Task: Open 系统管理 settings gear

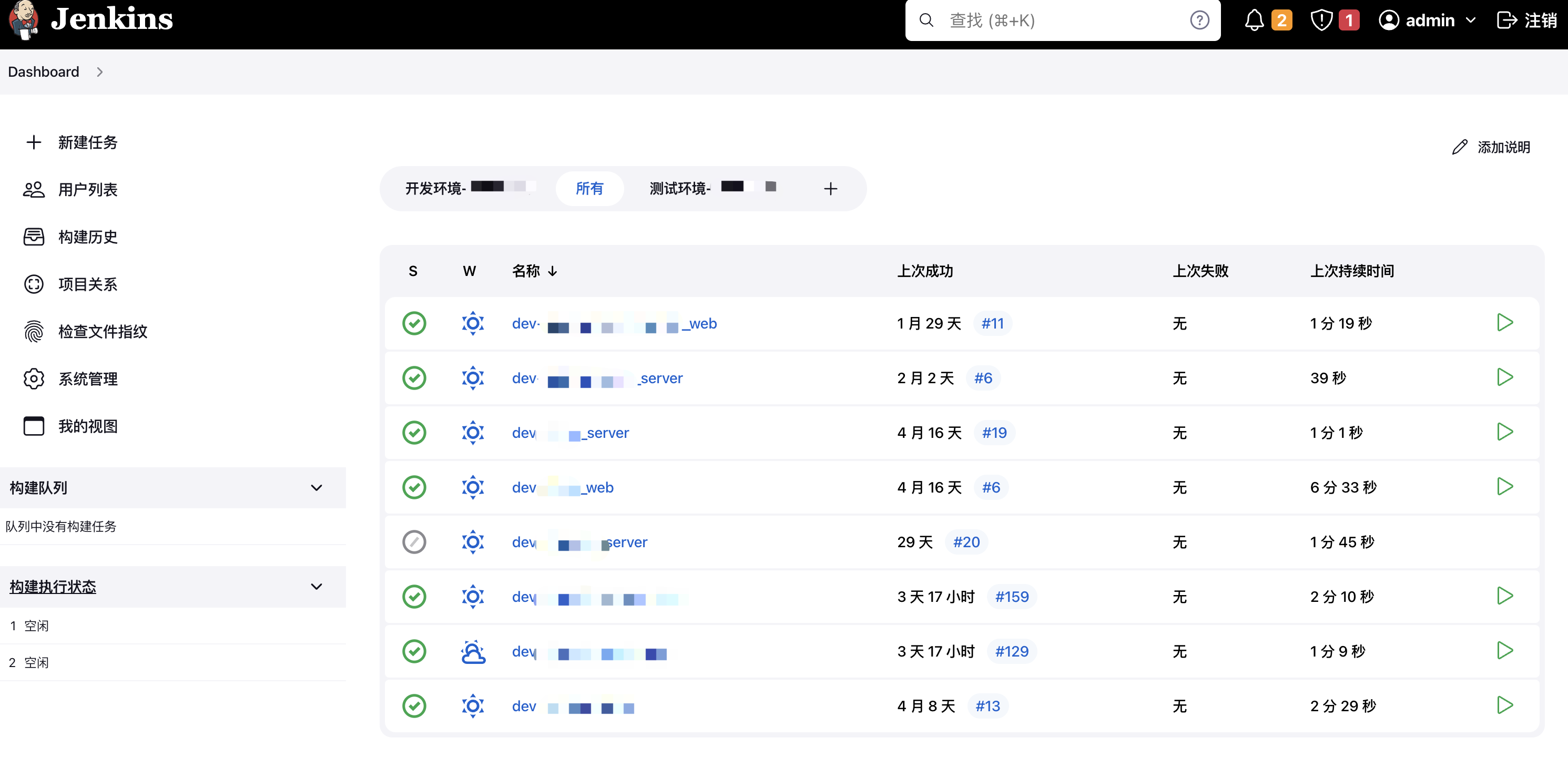Action: 88,379
